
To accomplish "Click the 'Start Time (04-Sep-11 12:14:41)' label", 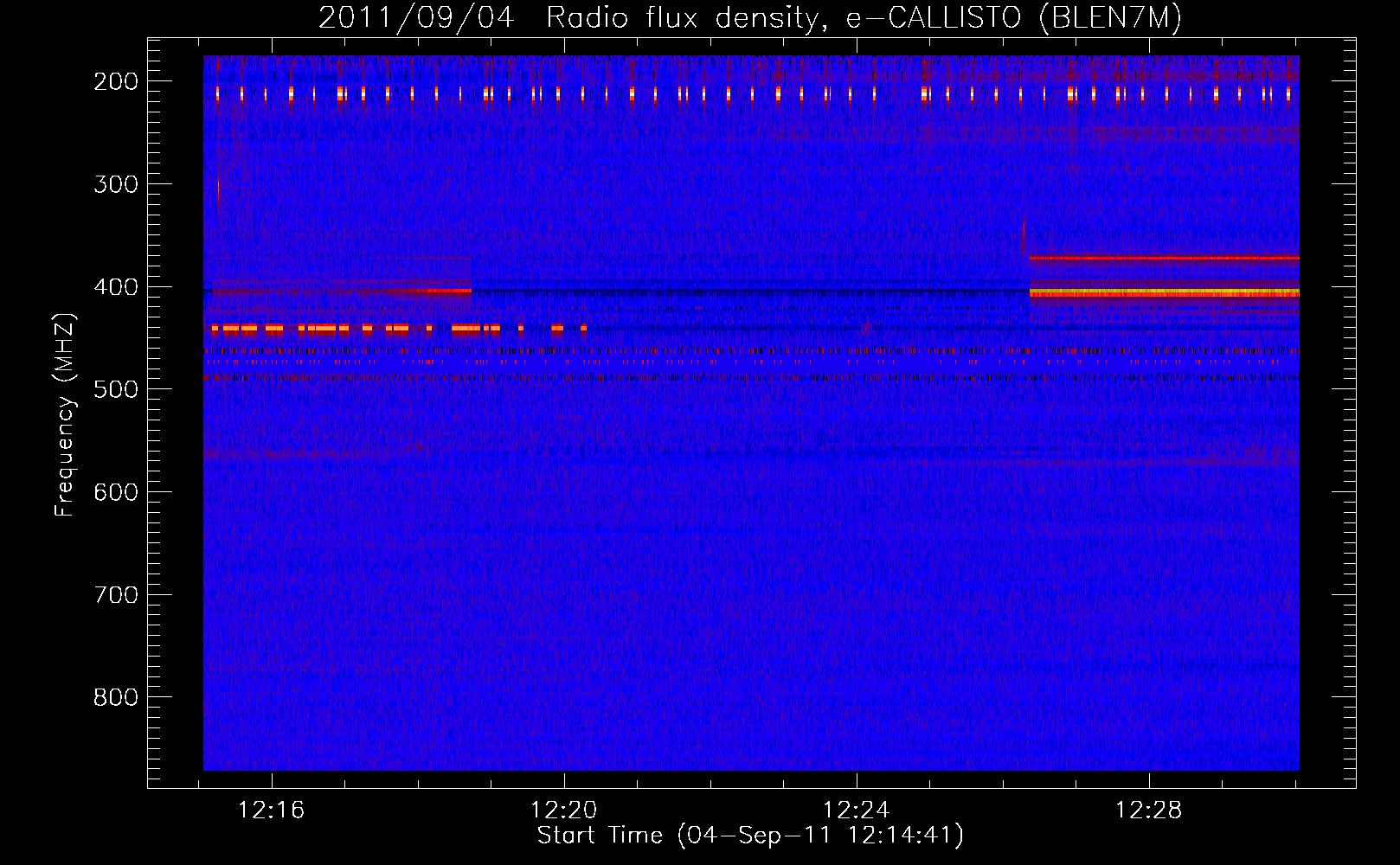I will point(750,836).
